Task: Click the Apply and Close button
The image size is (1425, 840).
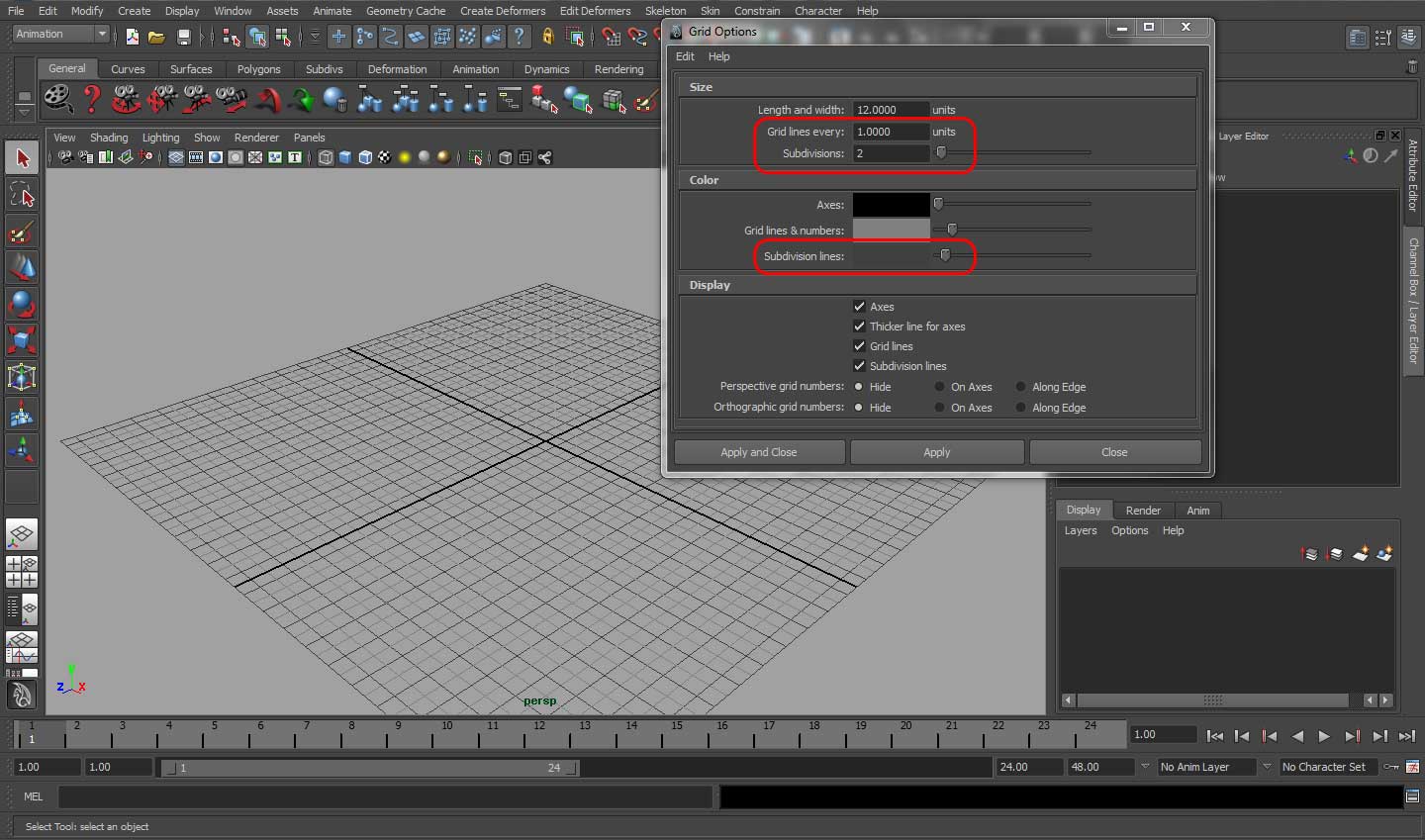Action: [758, 452]
